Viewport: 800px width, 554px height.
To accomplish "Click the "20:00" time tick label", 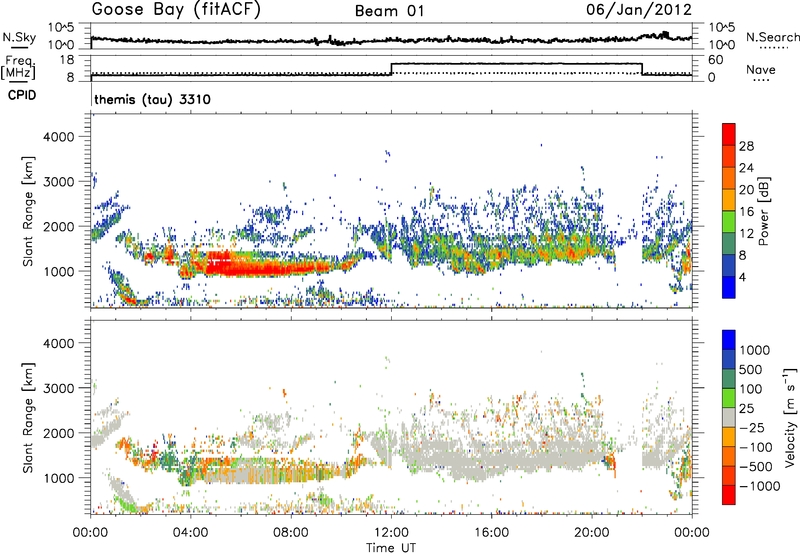I will click(591, 532).
